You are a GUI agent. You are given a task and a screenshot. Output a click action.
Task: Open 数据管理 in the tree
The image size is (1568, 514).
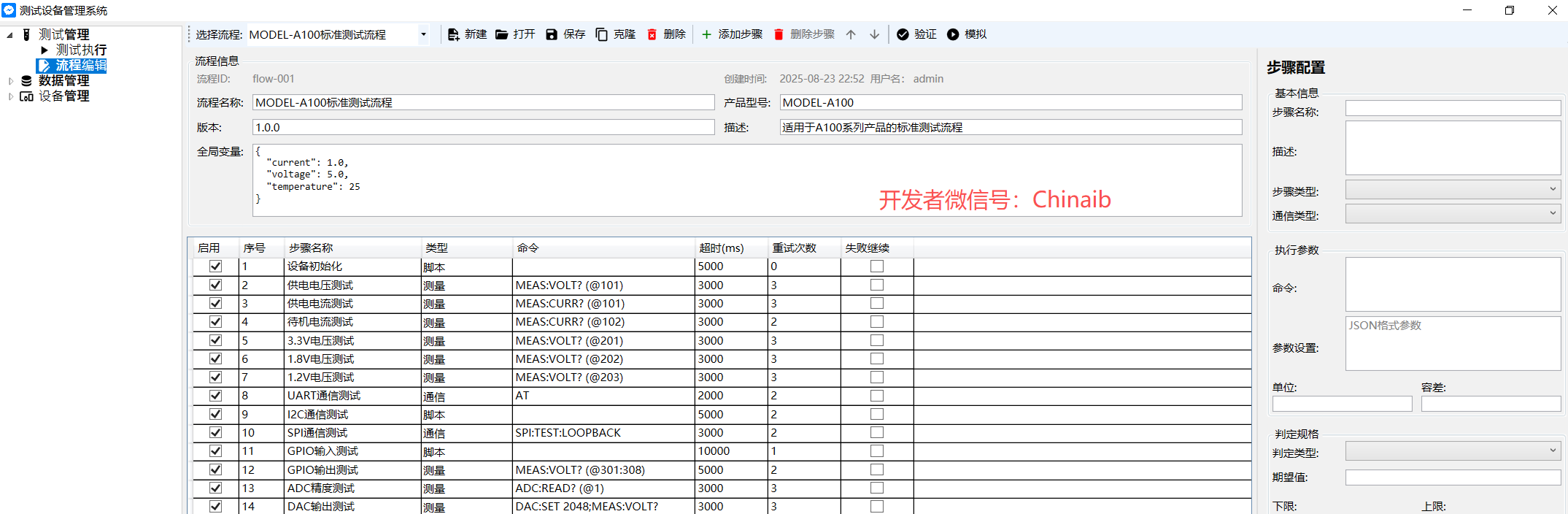(x=63, y=80)
